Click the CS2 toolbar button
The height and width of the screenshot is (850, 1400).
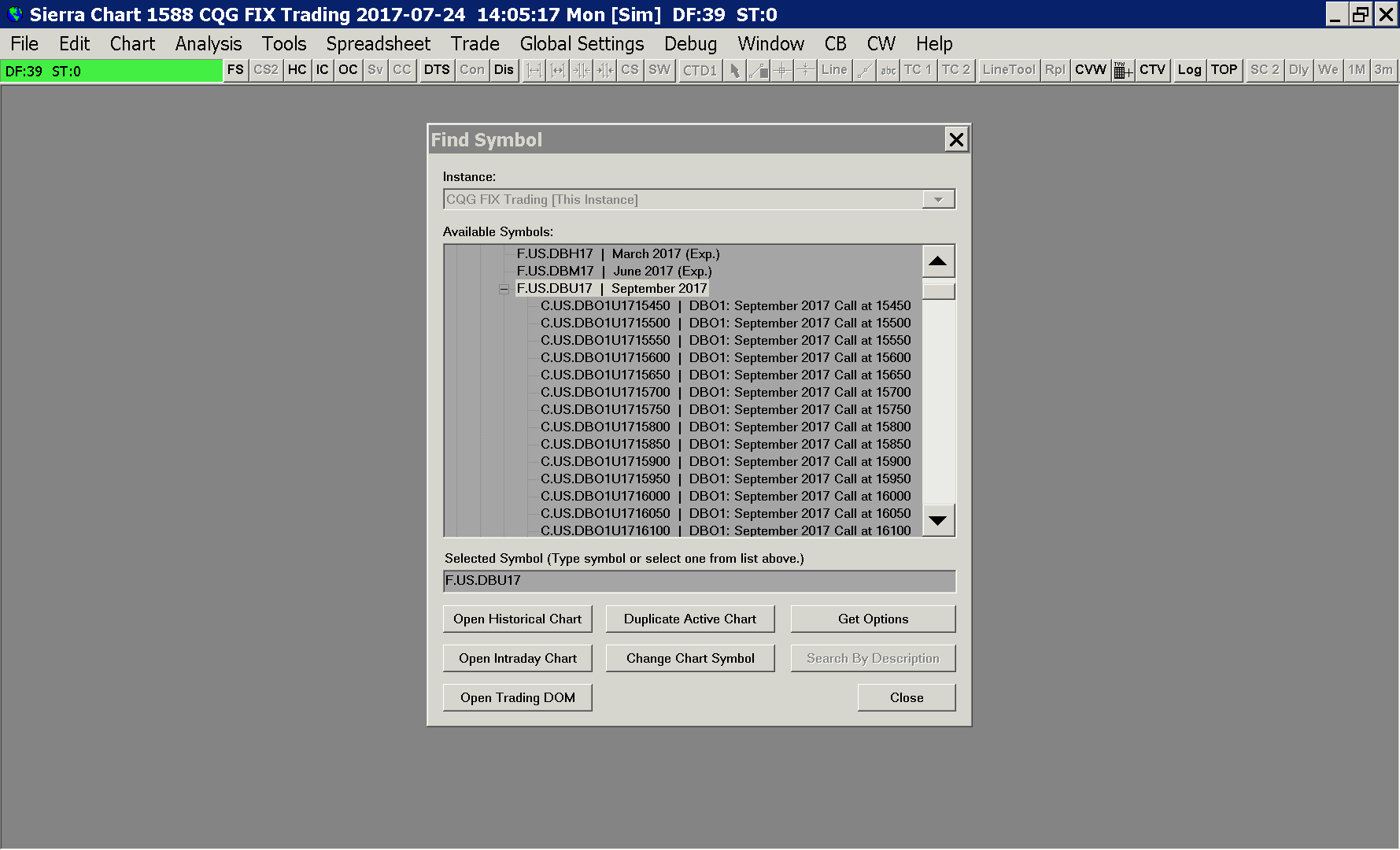tap(266, 70)
